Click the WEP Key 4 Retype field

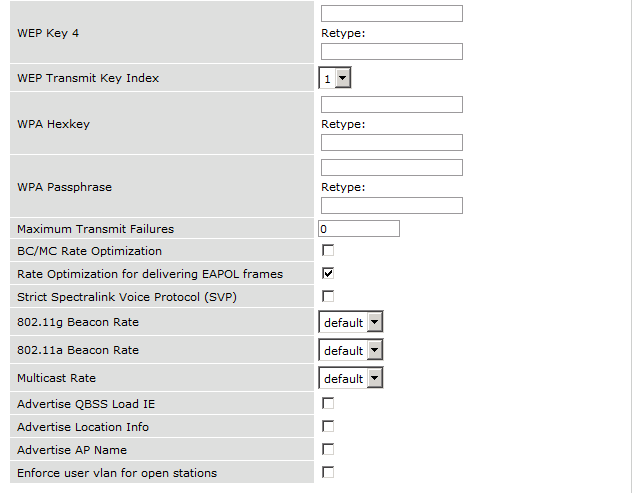coord(391,52)
